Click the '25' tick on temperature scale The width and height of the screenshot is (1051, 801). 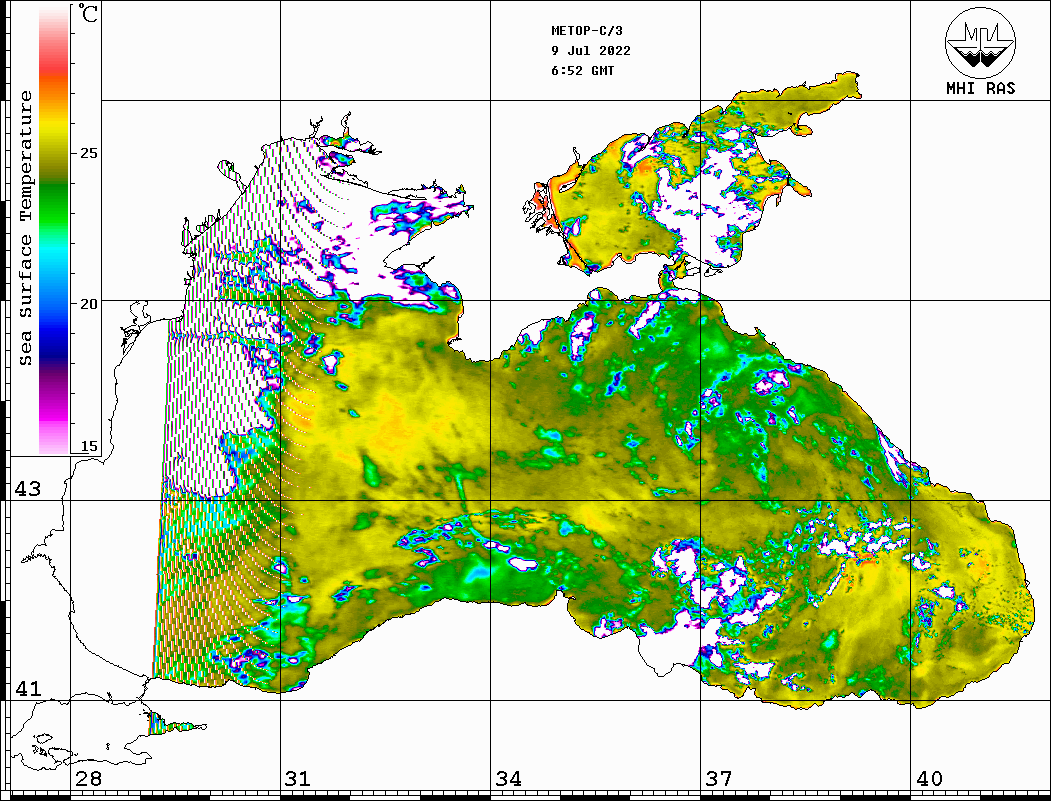click(88, 153)
